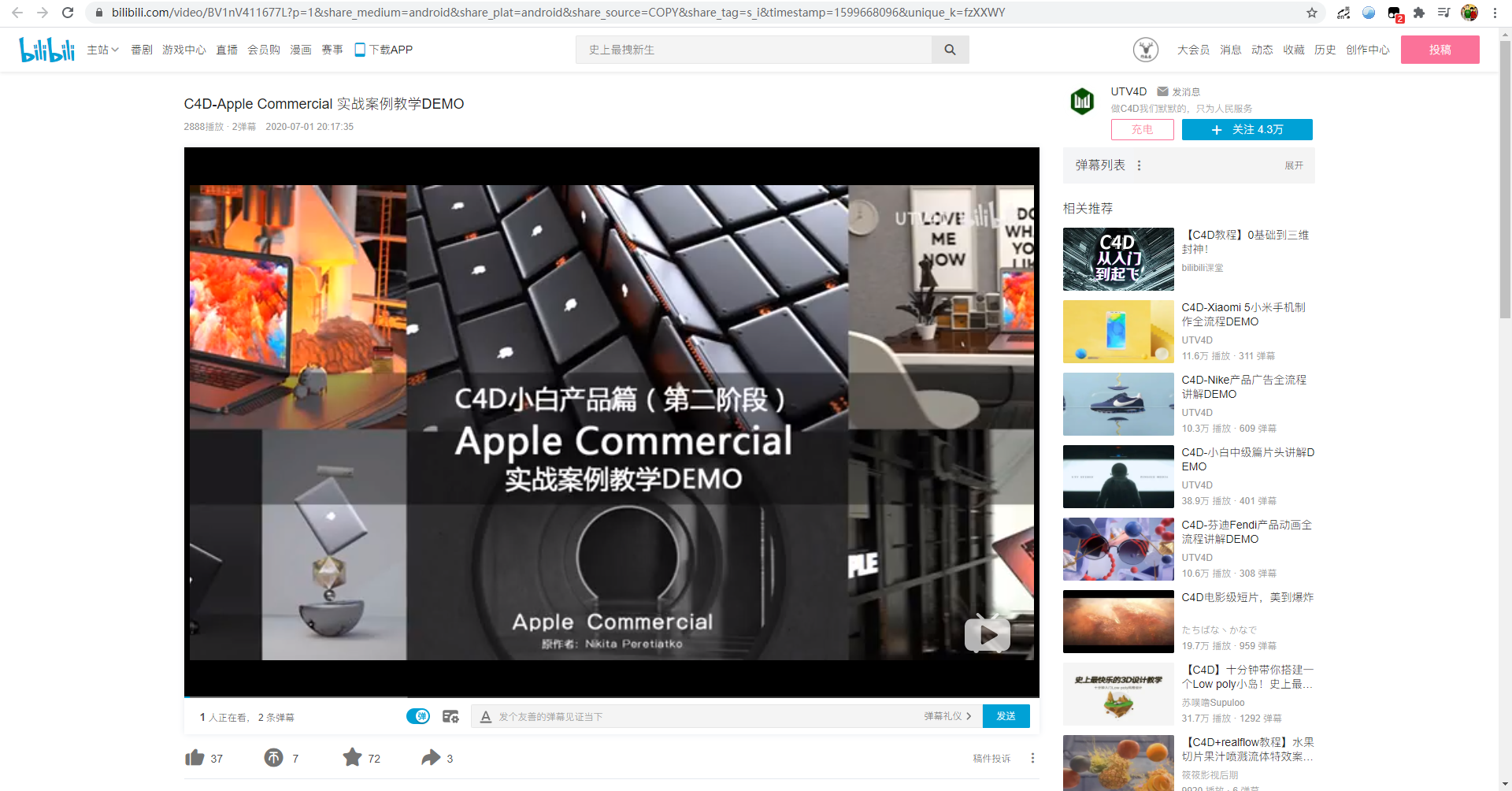Open the danmaku list three-dot options
Screen dimensions: 1512x791
[1139, 165]
